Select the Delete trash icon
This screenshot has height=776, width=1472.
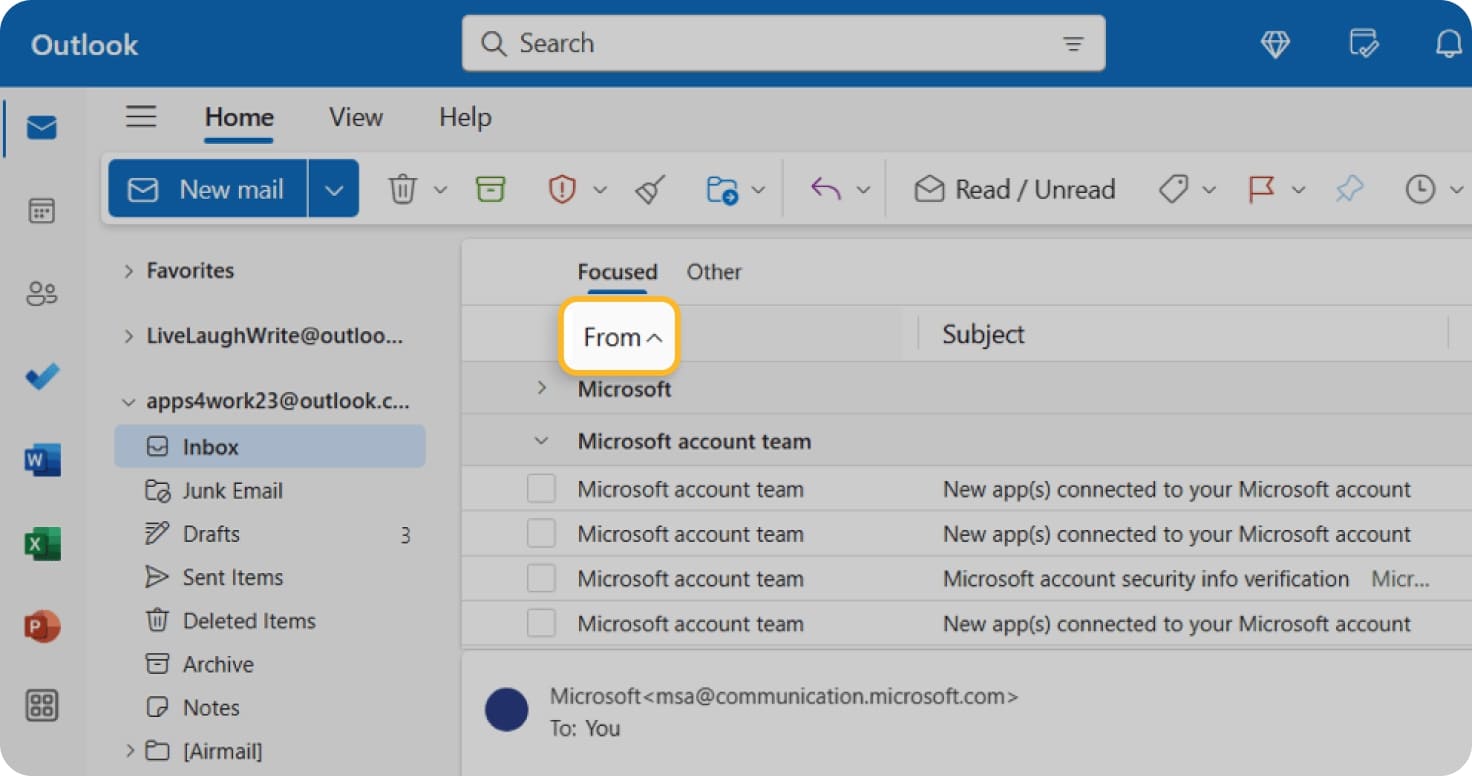[x=401, y=189]
